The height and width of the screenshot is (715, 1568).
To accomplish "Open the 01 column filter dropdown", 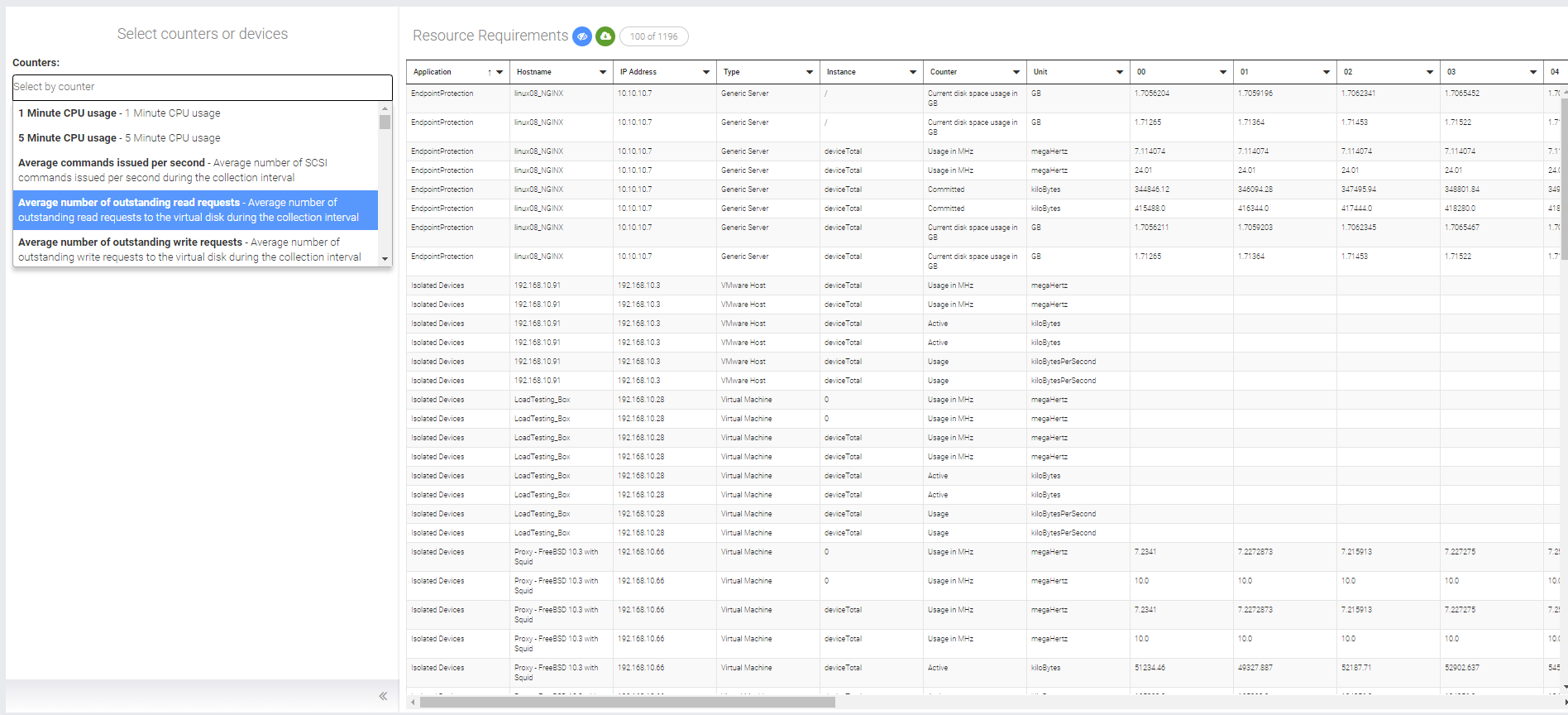I will tap(1327, 72).
